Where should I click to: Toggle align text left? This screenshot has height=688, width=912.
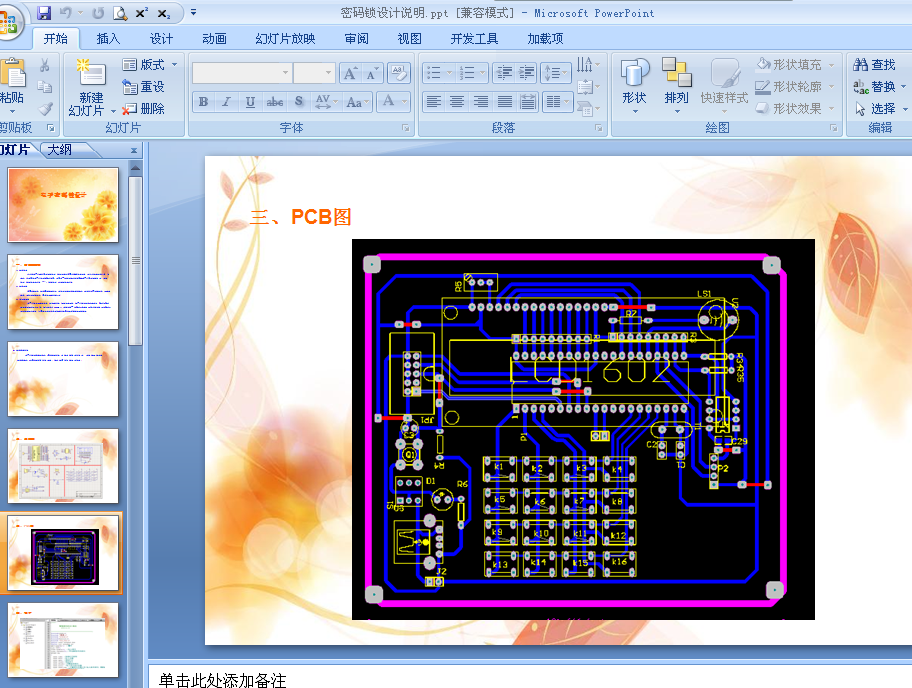coord(433,102)
